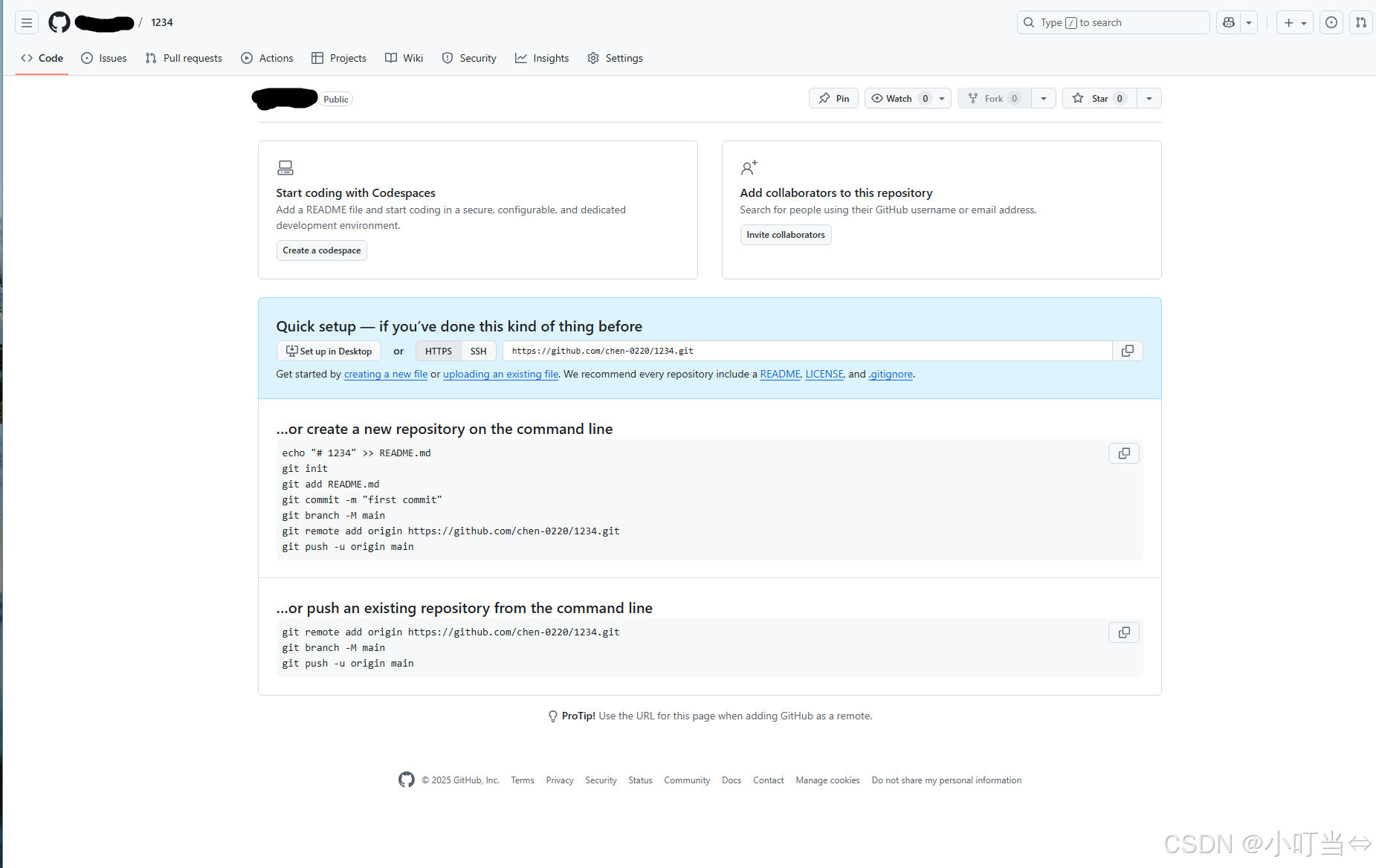Select the SSH clone option

(479, 351)
